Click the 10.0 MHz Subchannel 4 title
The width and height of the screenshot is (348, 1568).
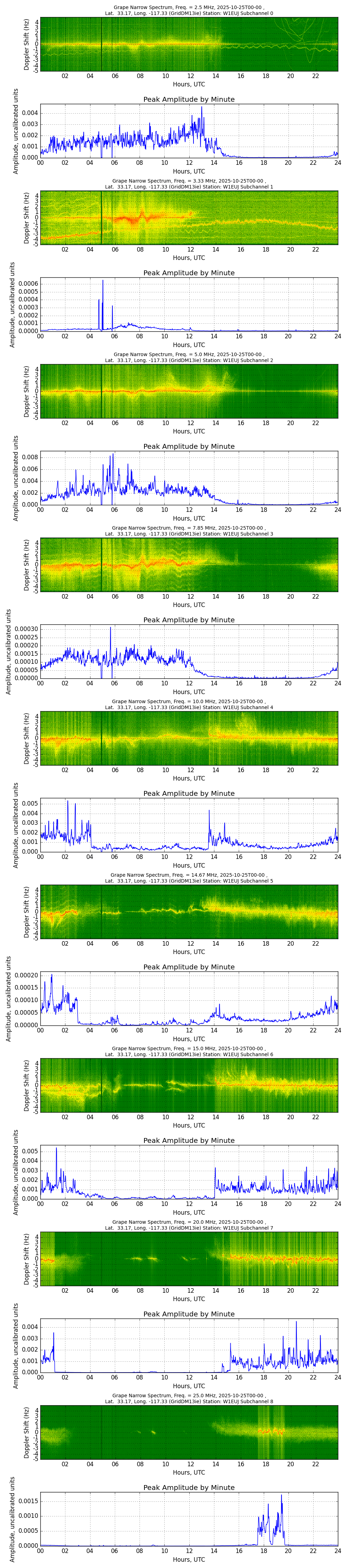click(189, 704)
